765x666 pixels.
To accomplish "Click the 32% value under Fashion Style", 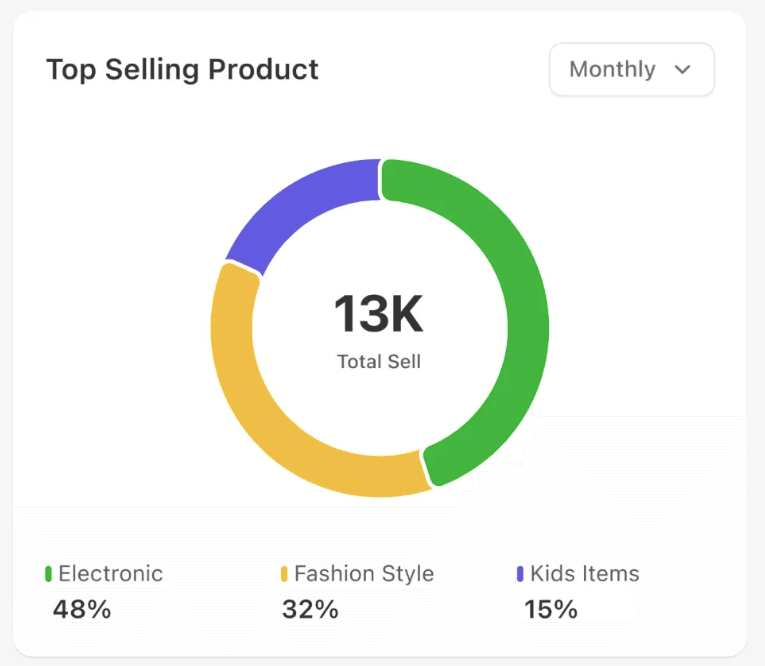I will click(310, 609).
